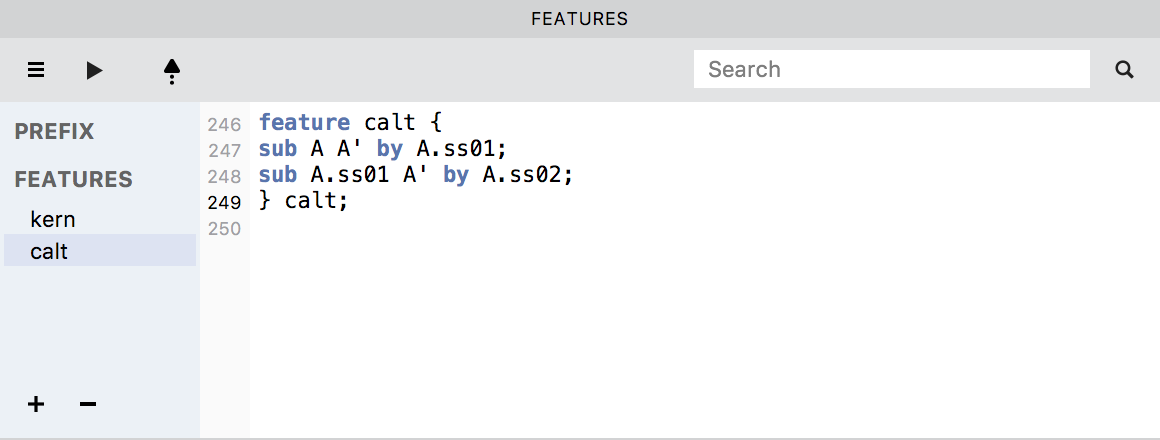Select the kern feature in the sidebar

pyautogui.click(x=53, y=219)
